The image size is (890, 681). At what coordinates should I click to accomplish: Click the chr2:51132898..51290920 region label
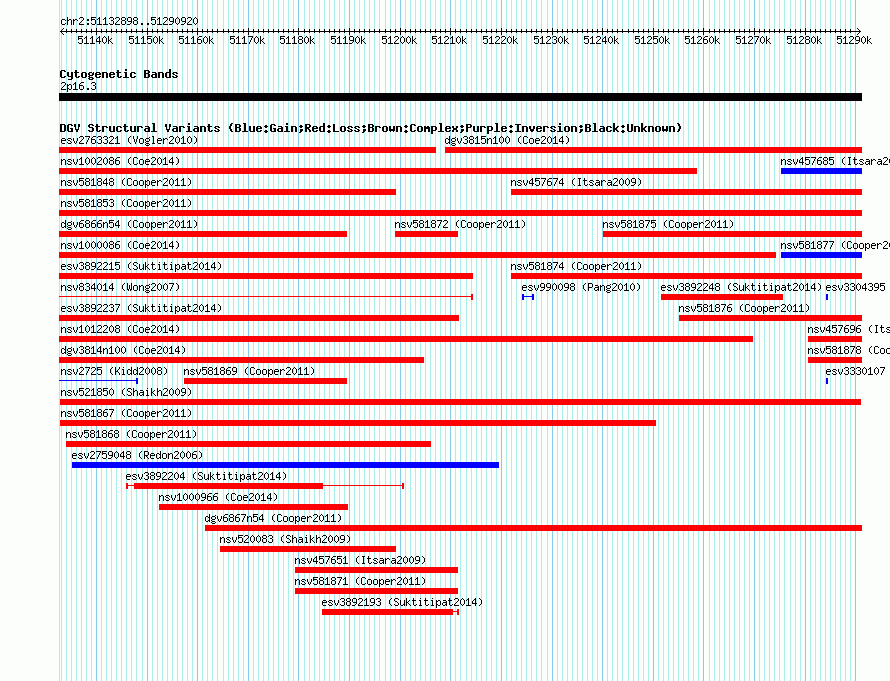[x=129, y=21]
